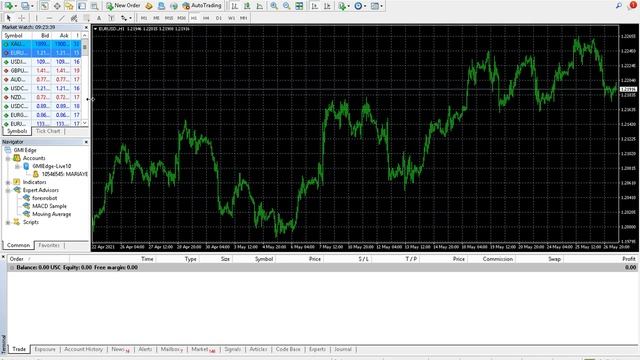Open the Account History terminal tab
The width and height of the screenshot is (640, 360).
tap(83, 349)
